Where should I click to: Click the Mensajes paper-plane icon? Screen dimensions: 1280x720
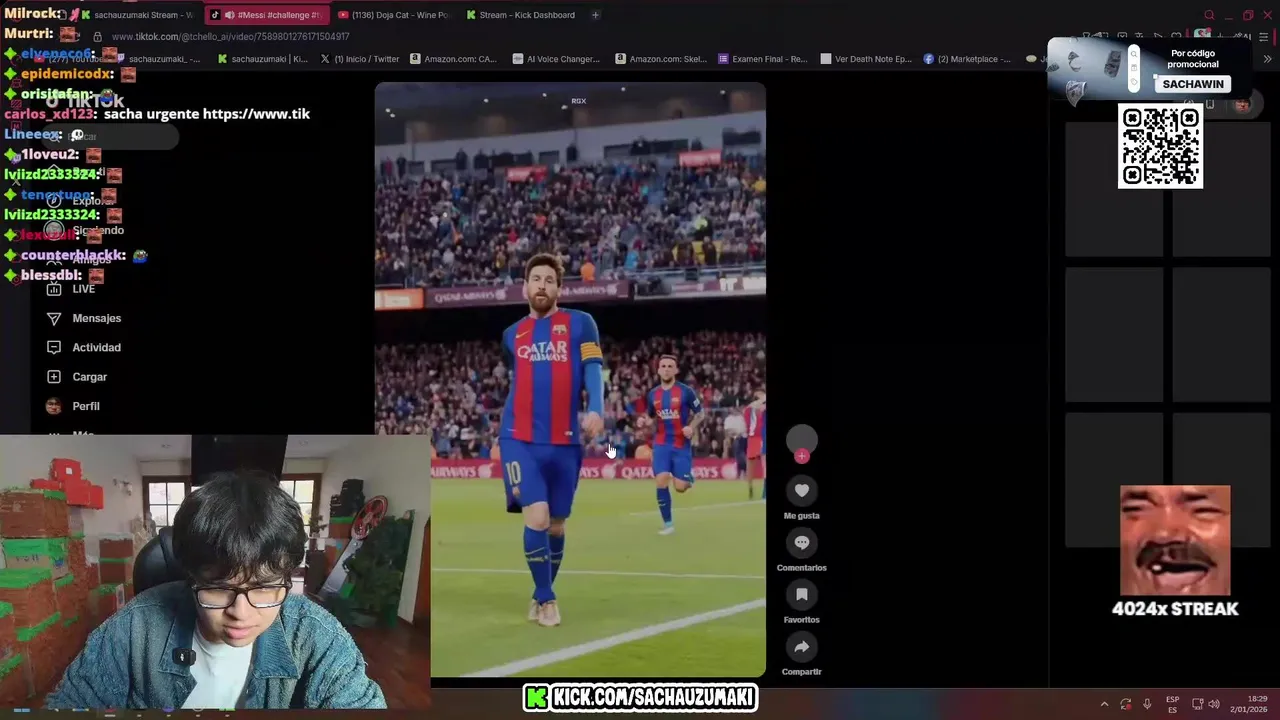pyautogui.click(x=54, y=318)
